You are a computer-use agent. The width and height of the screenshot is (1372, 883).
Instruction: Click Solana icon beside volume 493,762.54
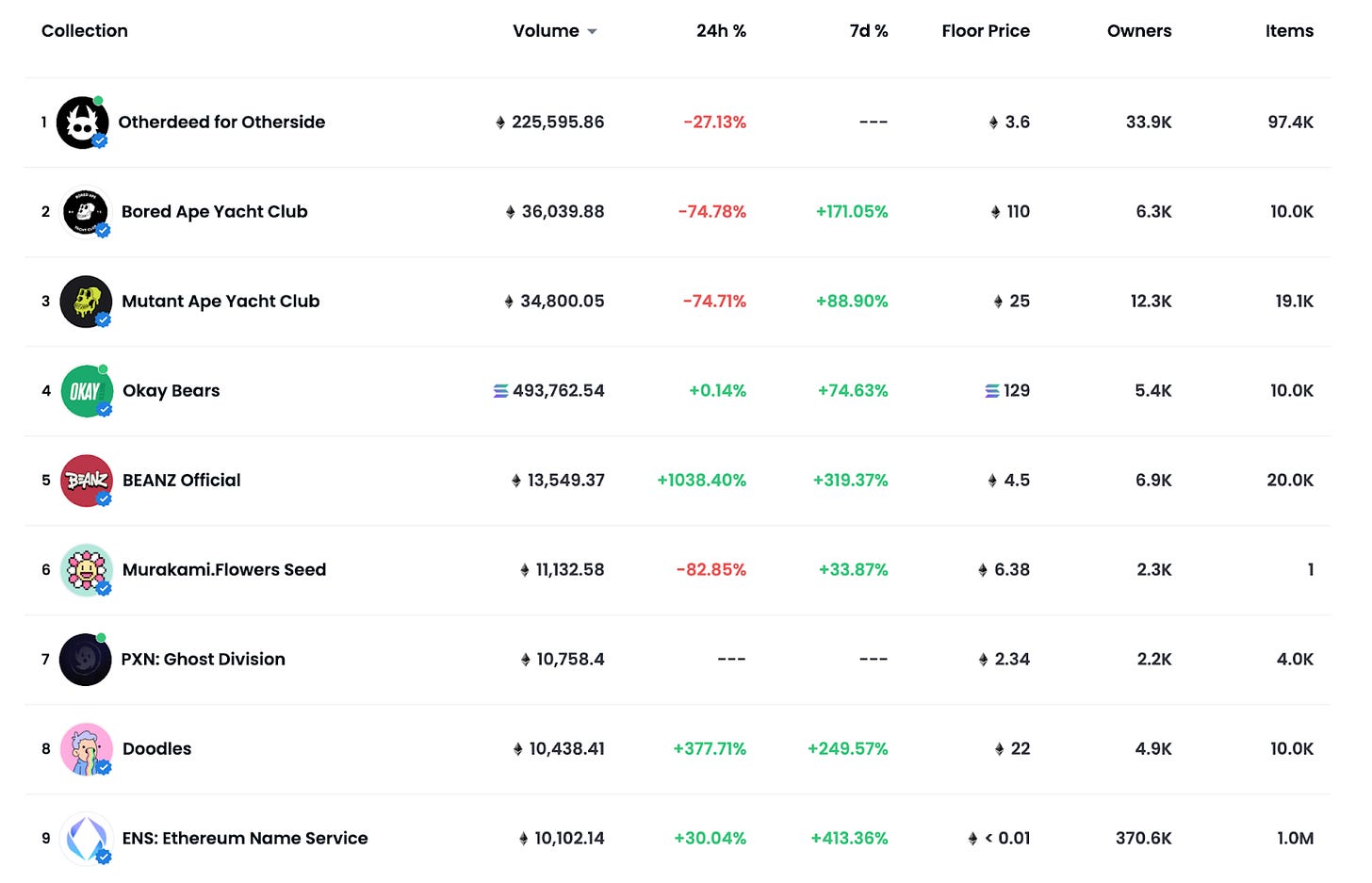coord(501,391)
